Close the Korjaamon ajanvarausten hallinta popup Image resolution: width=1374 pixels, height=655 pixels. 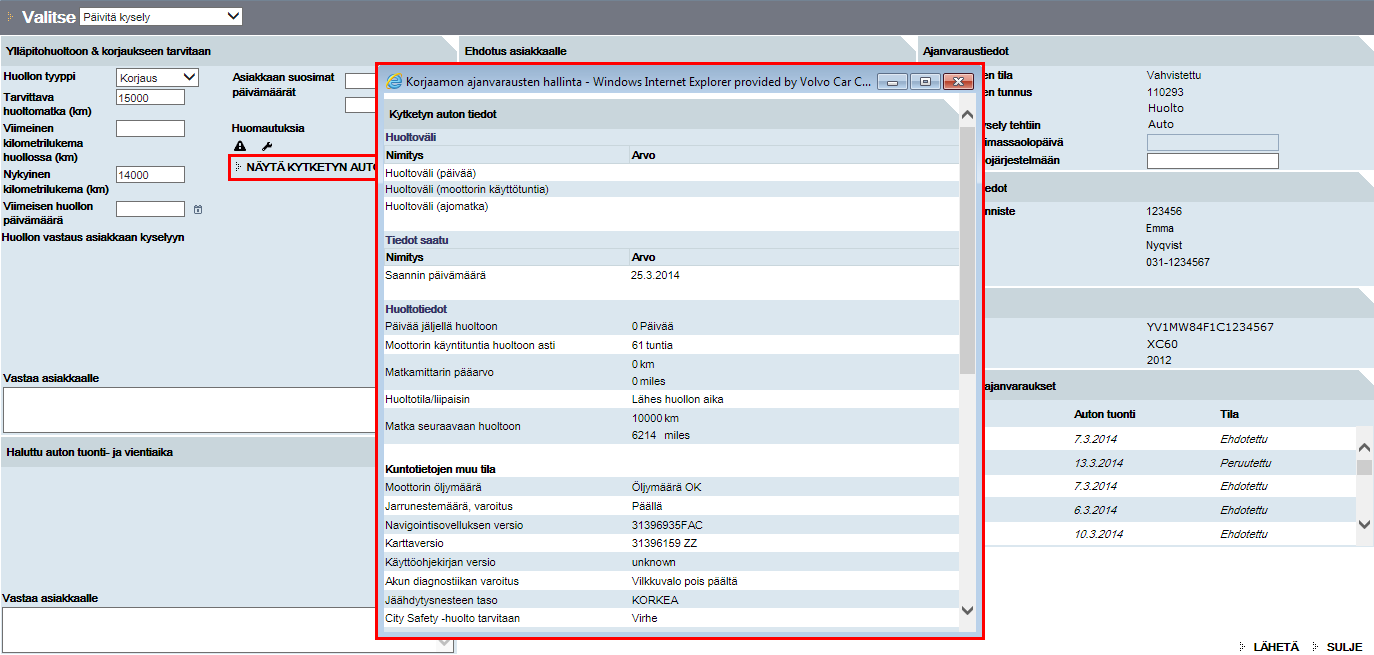(x=958, y=81)
